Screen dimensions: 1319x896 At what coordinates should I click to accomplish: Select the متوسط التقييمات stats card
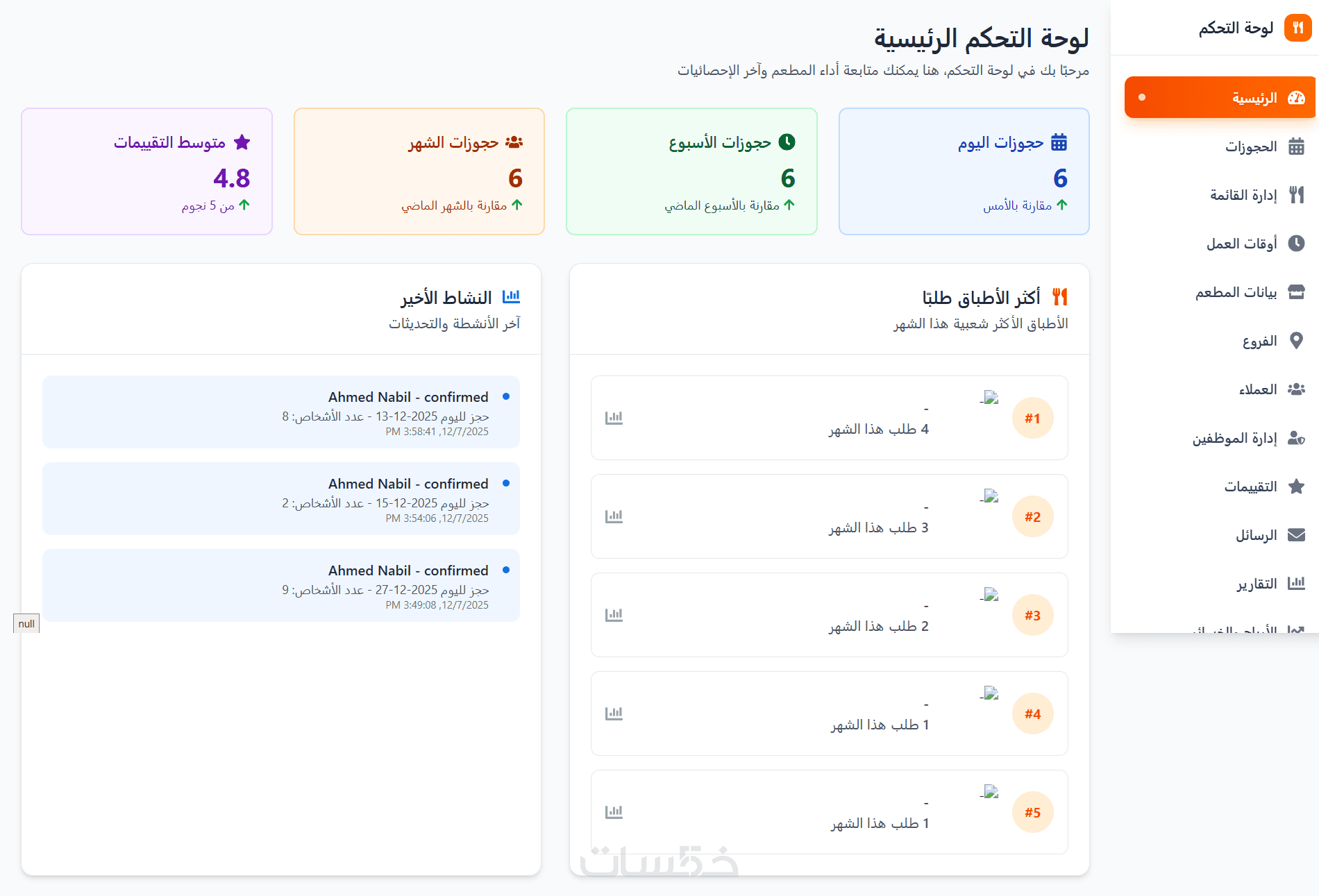point(146,171)
